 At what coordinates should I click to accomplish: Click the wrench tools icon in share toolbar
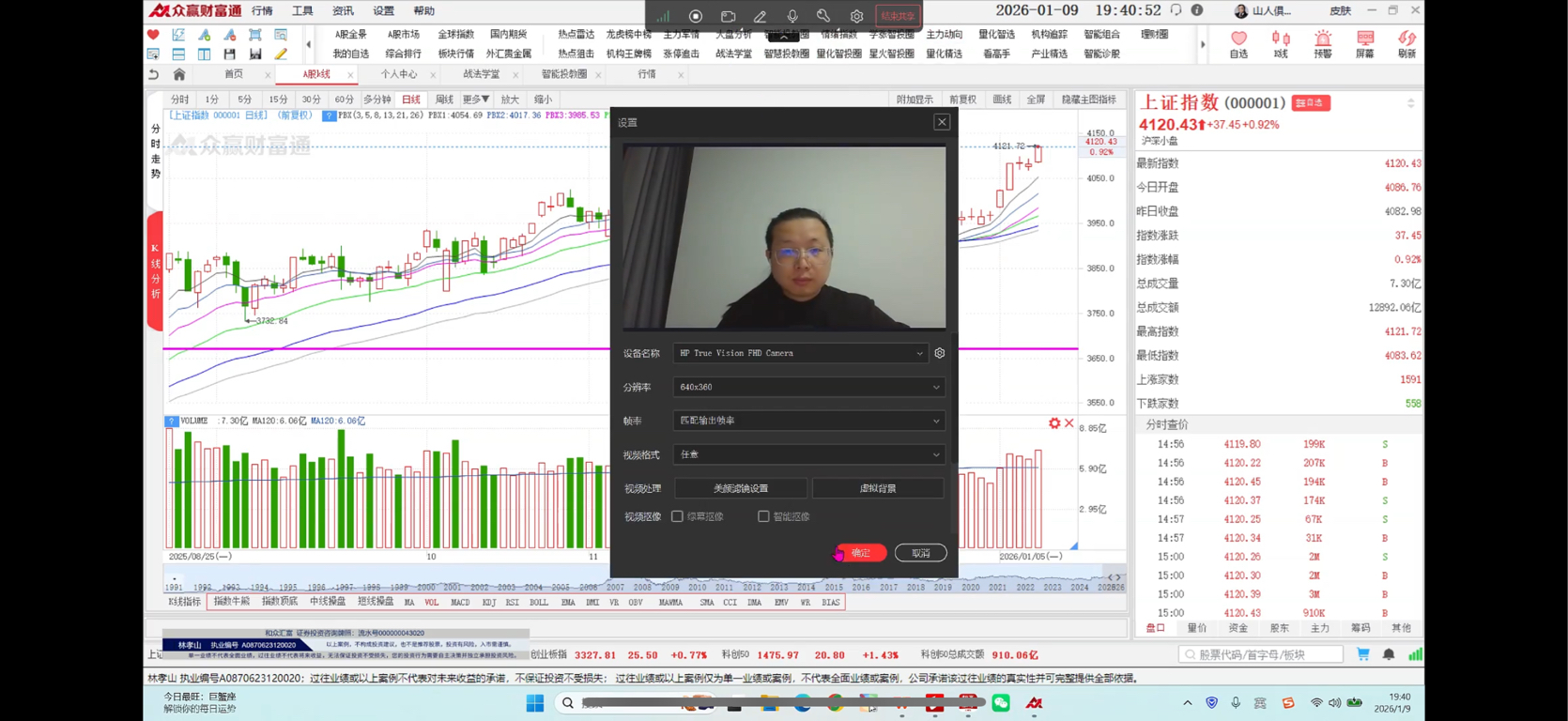[x=823, y=16]
